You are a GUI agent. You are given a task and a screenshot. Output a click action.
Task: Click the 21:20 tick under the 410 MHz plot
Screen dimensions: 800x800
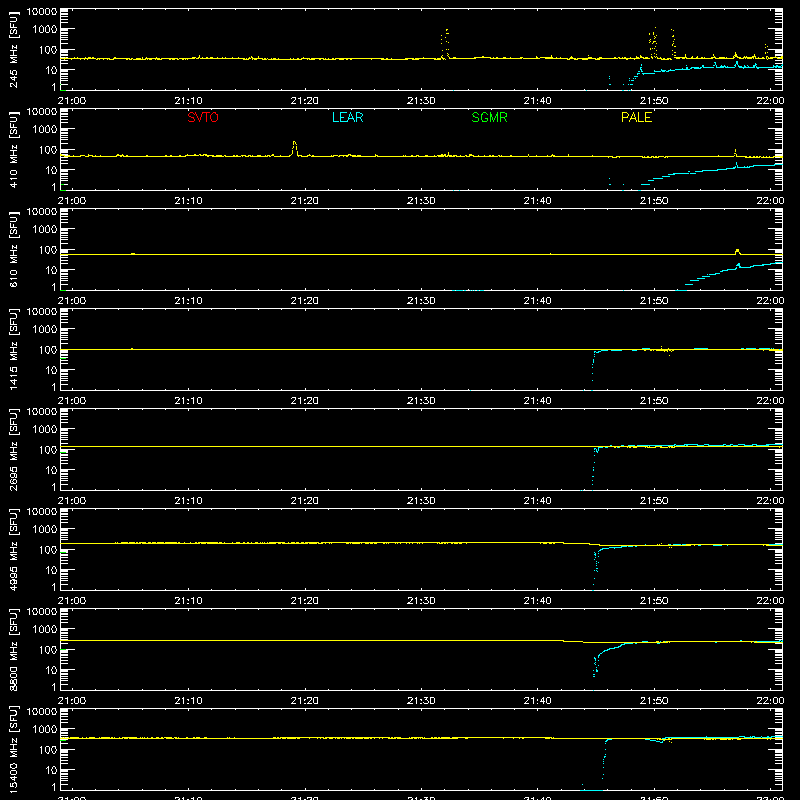click(305, 201)
